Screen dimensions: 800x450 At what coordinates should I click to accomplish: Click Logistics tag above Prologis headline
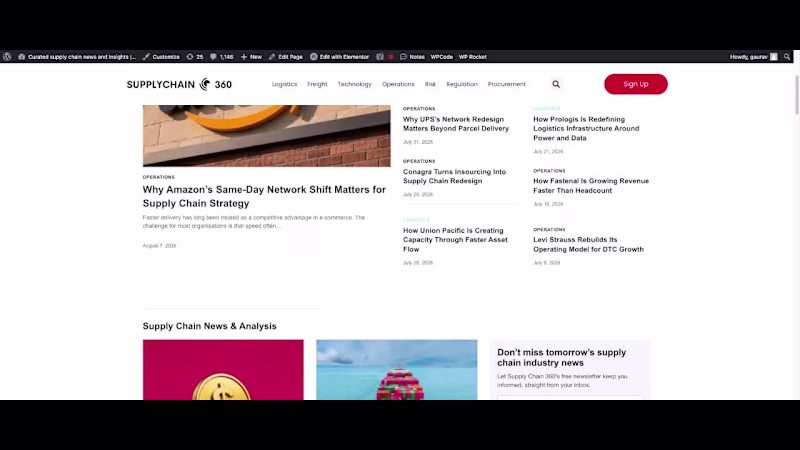[546, 109]
